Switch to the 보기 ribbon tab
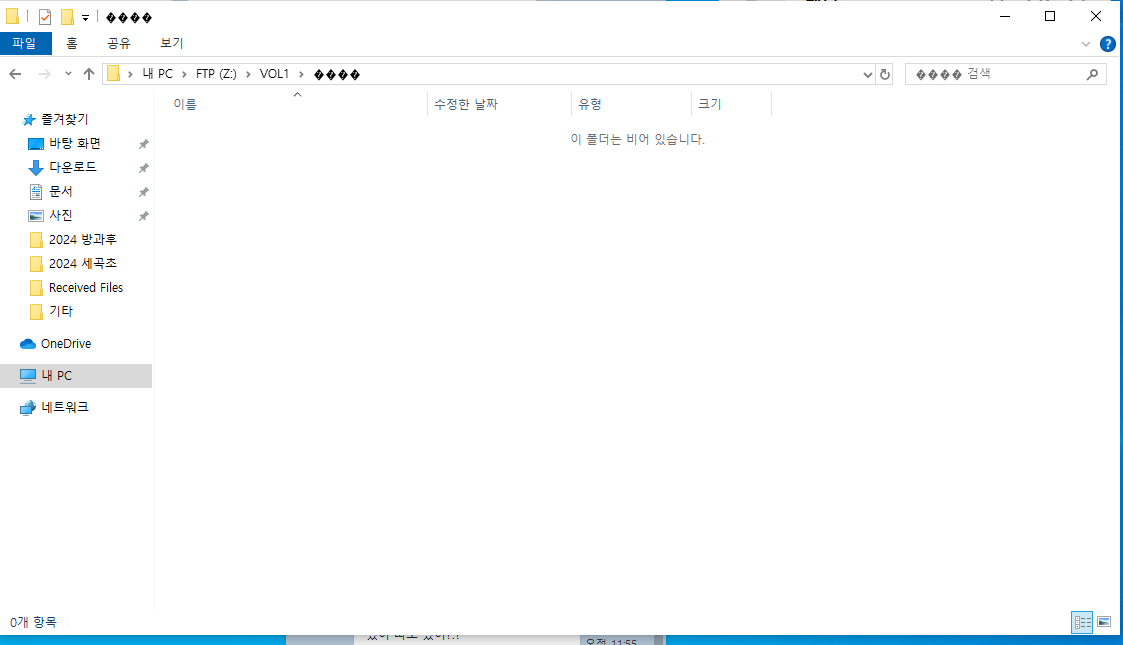 pyautogui.click(x=172, y=44)
